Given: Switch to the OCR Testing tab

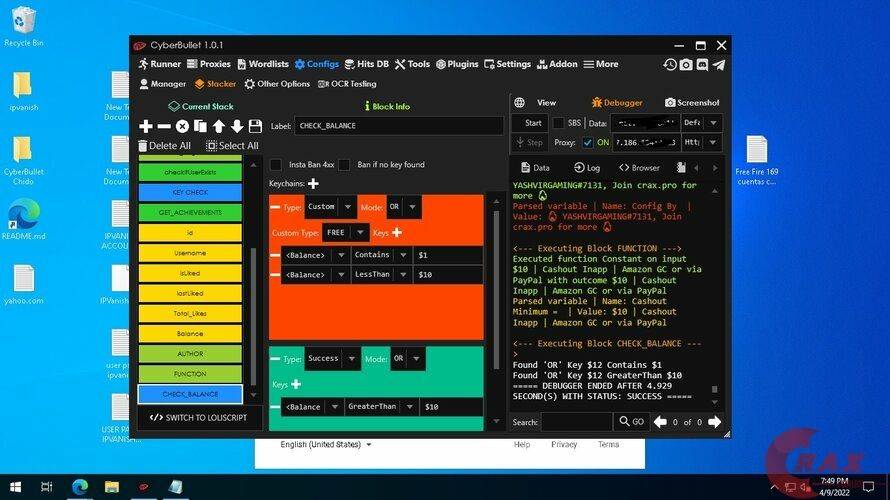Looking at the screenshot, I should tap(347, 84).
